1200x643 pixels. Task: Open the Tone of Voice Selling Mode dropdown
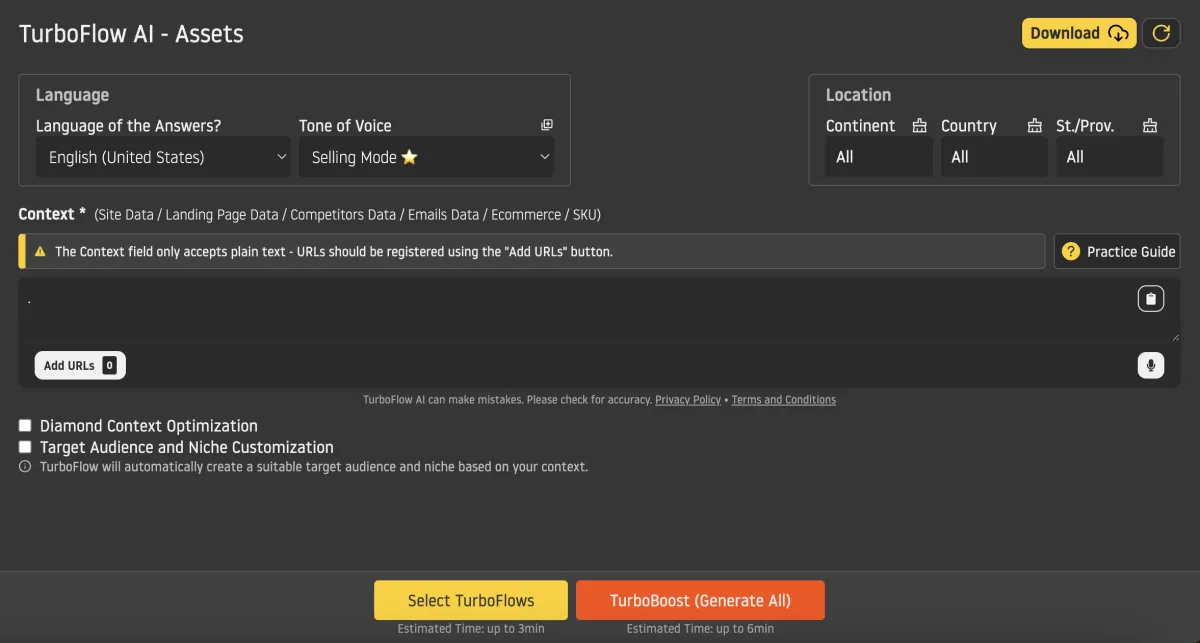pyautogui.click(x=426, y=157)
